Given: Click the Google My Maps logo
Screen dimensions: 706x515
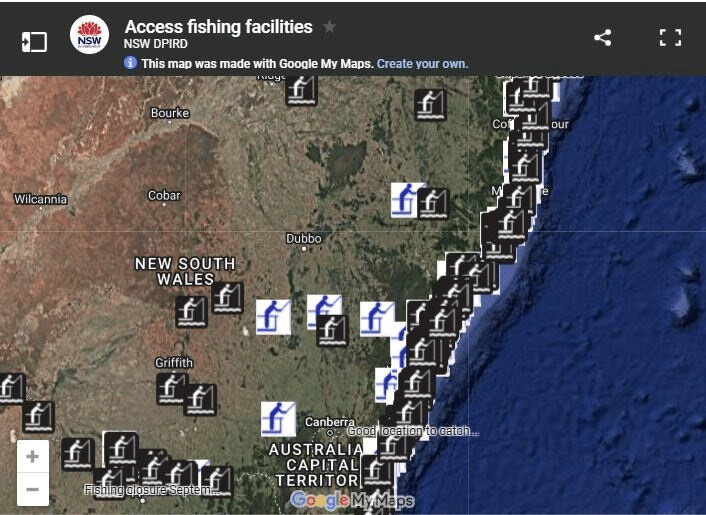Looking at the screenshot, I should click(352, 500).
